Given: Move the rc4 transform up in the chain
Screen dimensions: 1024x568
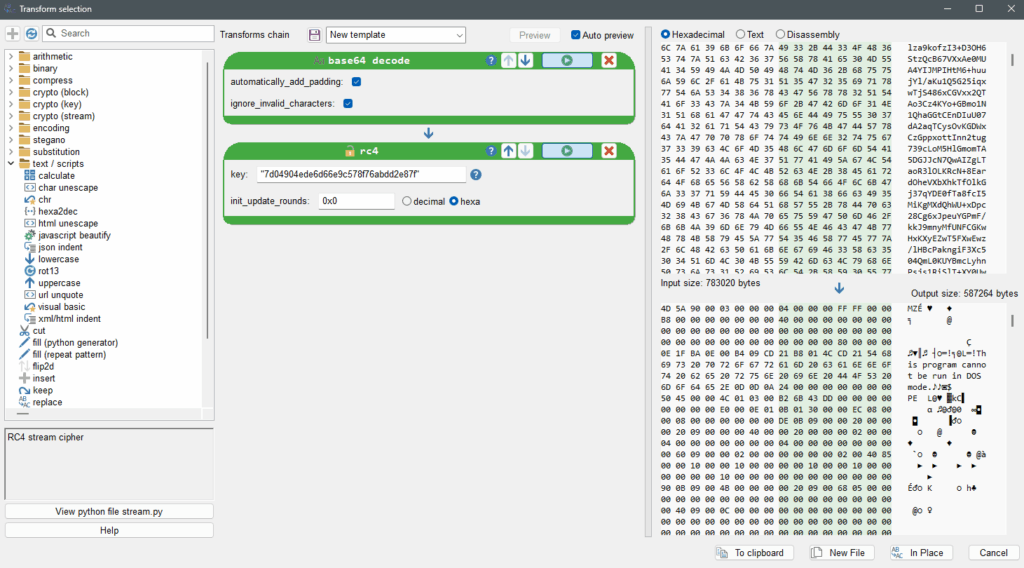Looking at the screenshot, I should coord(509,151).
